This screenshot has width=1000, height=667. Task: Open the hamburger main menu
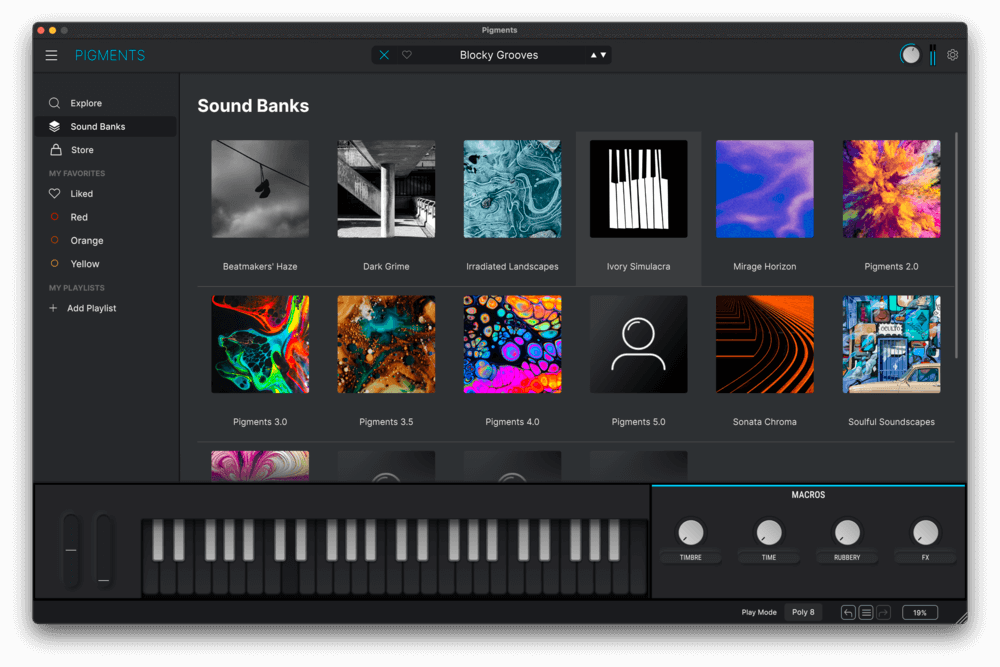(51, 56)
